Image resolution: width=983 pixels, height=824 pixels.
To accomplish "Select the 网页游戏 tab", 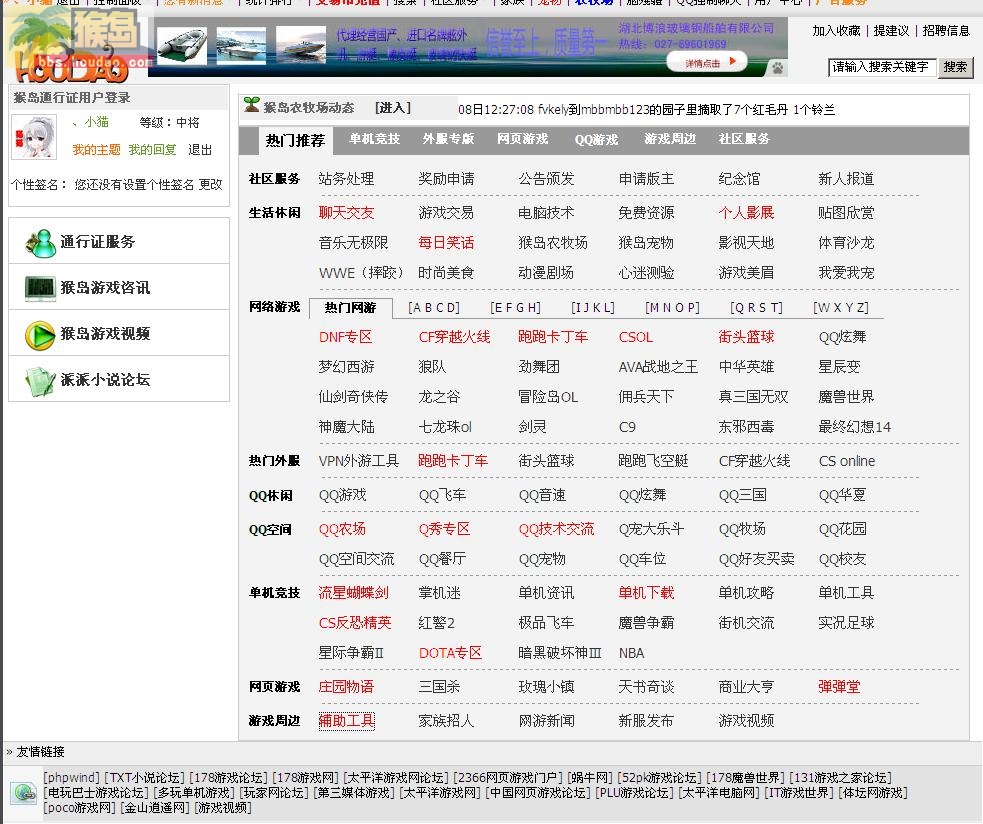I will click(x=522, y=139).
